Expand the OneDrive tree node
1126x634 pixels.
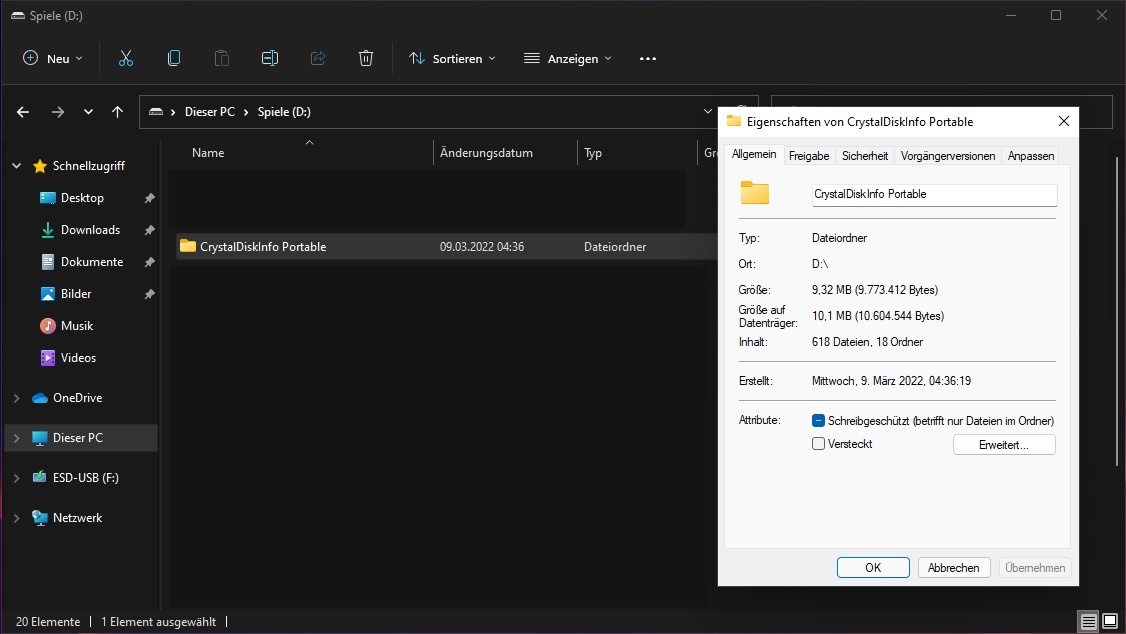[17, 398]
